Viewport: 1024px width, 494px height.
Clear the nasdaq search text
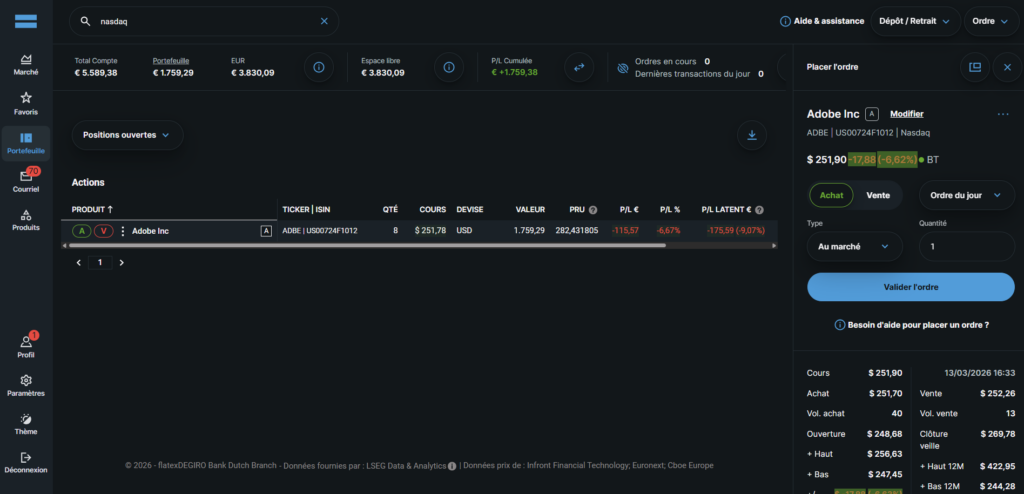[x=324, y=21]
